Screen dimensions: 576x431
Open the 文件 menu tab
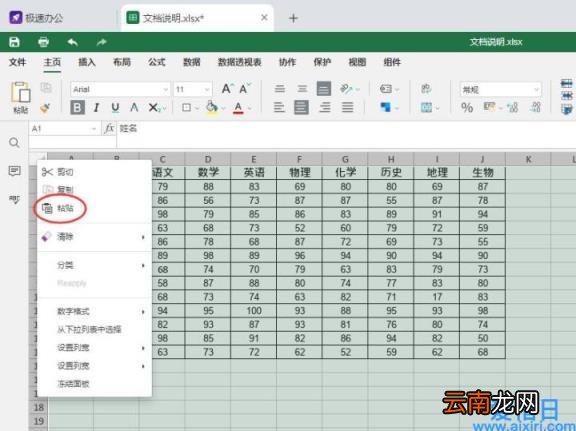coord(17,62)
